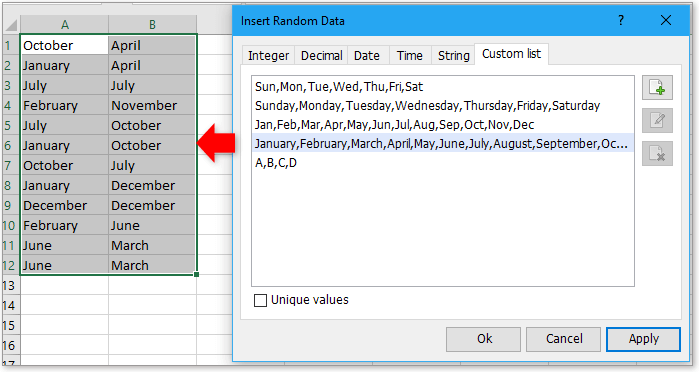The image size is (699, 372).
Task: Click cell B8 containing December
Action: point(152,185)
